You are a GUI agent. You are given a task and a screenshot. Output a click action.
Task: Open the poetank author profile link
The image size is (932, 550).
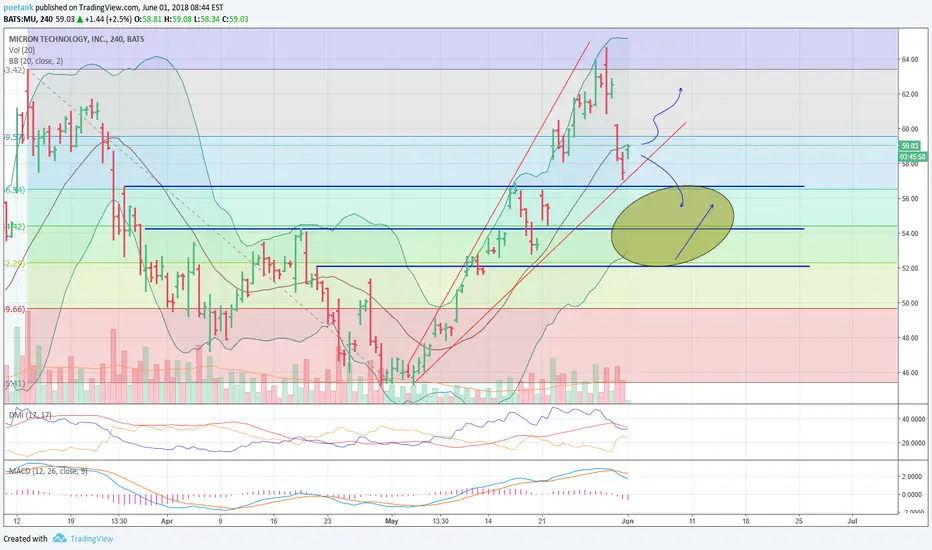(x=18, y=8)
